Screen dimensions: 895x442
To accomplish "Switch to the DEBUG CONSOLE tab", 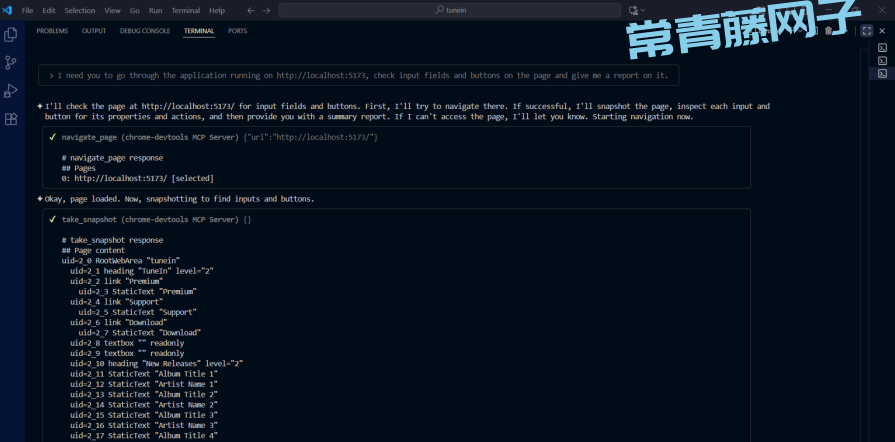I will tap(145, 31).
